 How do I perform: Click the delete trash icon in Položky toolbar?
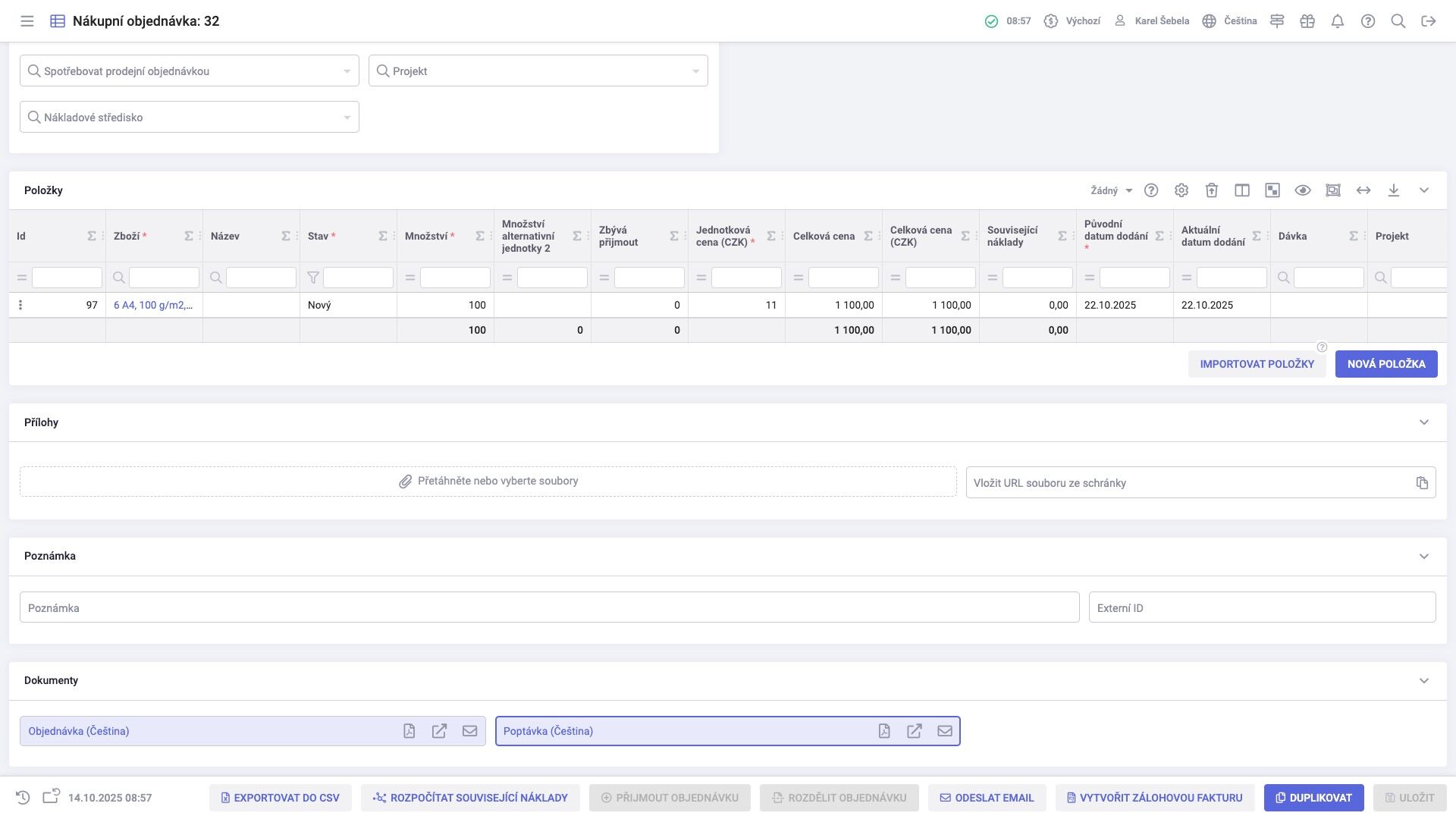pos(1212,190)
